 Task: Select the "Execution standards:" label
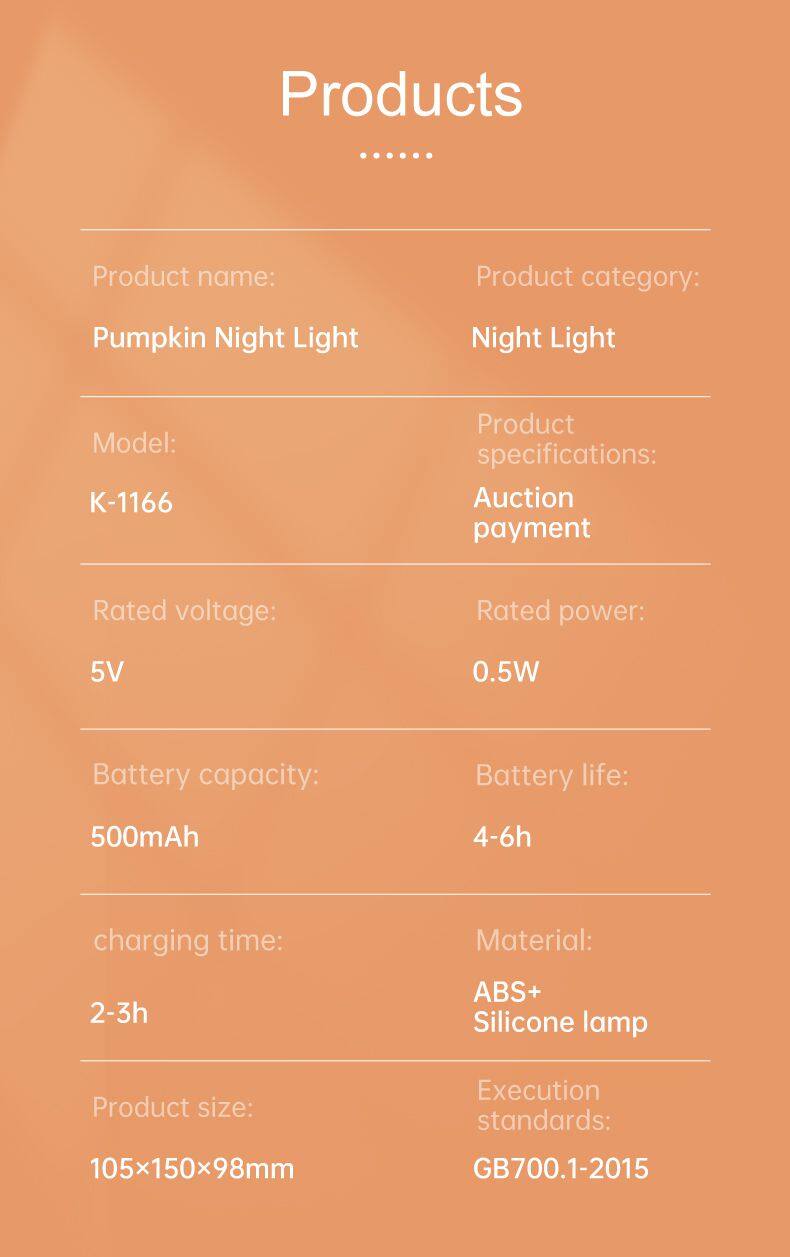point(543,1105)
